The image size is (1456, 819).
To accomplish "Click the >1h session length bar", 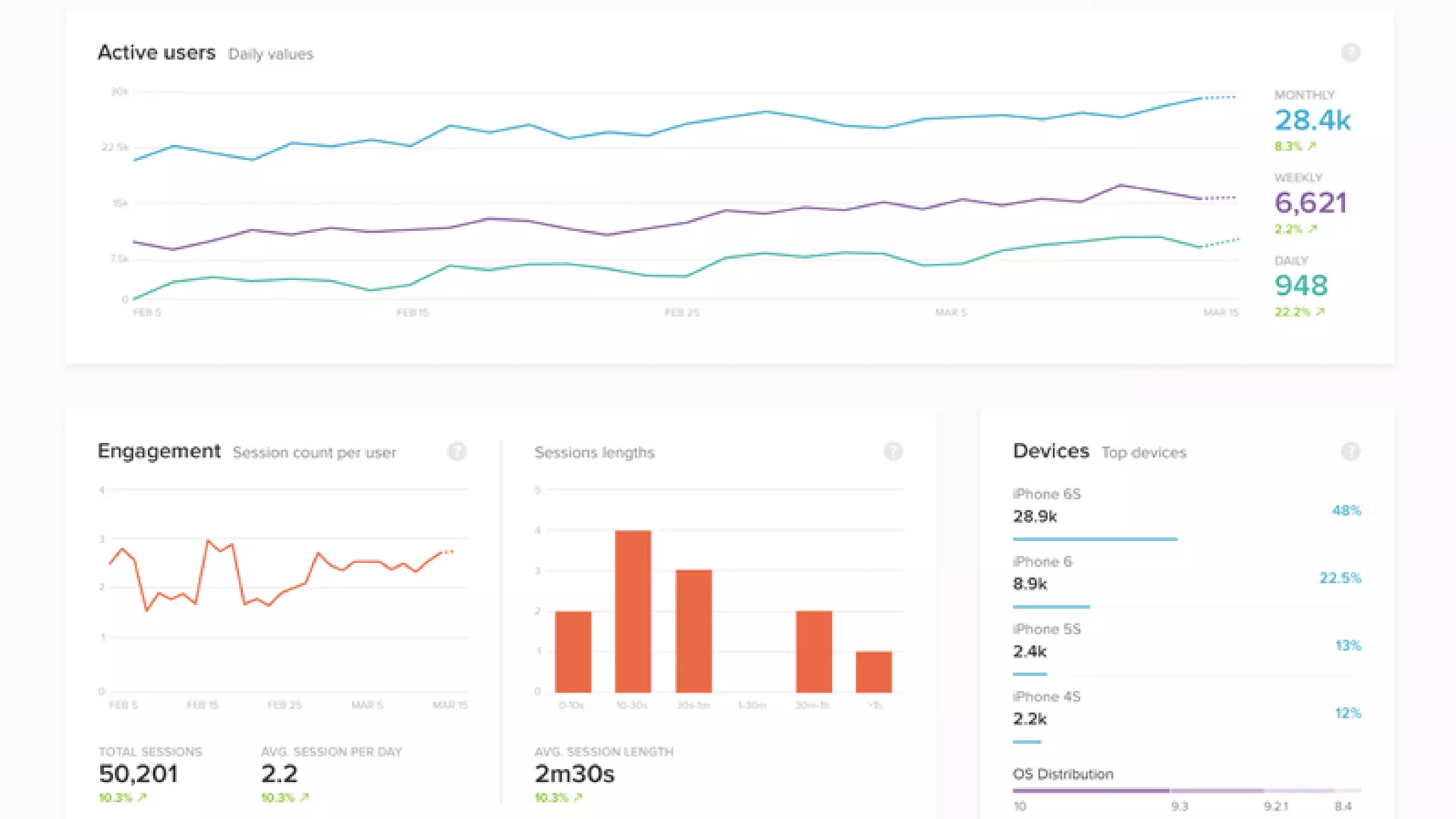I will (873, 672).
